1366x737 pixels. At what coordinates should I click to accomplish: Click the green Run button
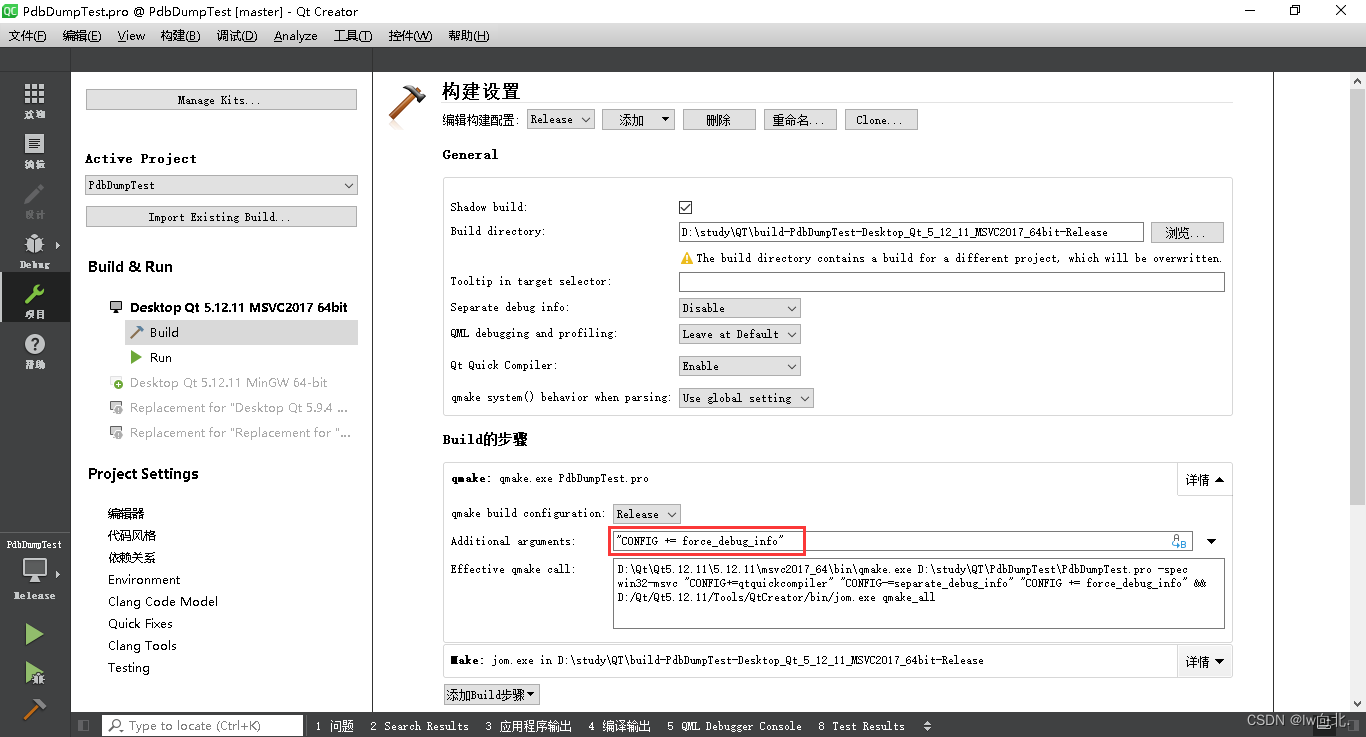click(x=34, y=634)
